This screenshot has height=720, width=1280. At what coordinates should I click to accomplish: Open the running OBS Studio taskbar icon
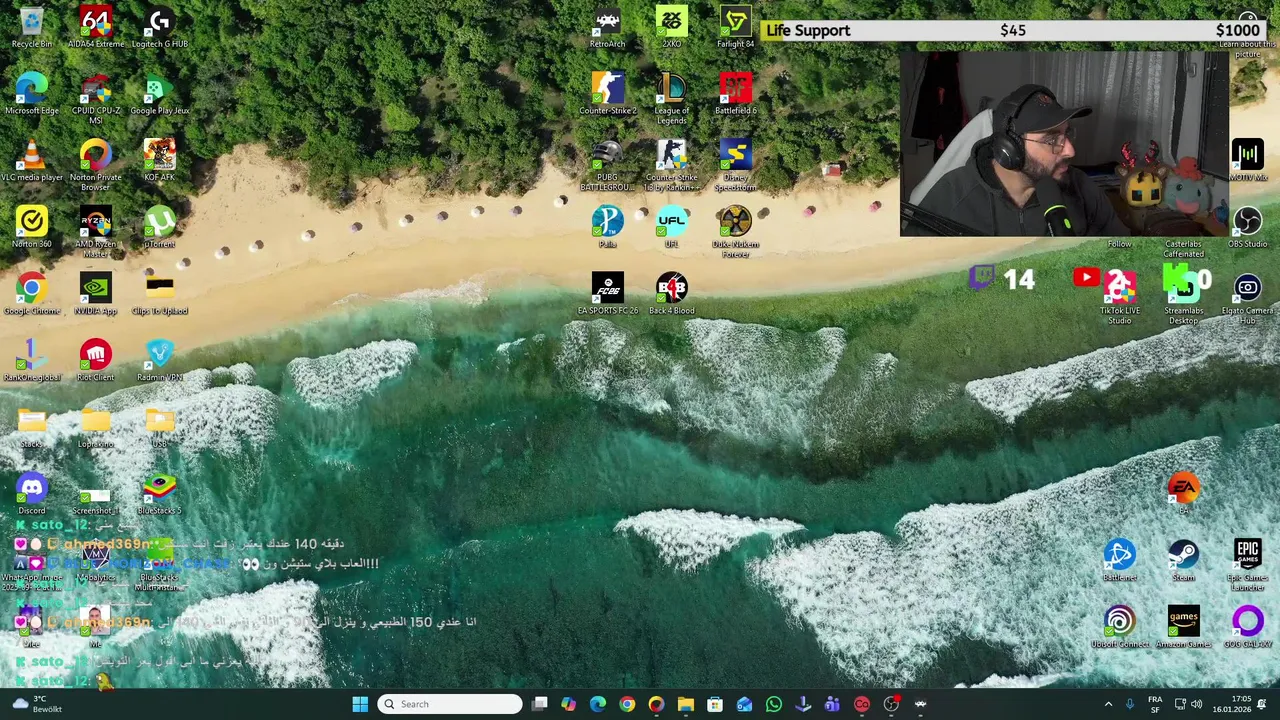(891, 704)
